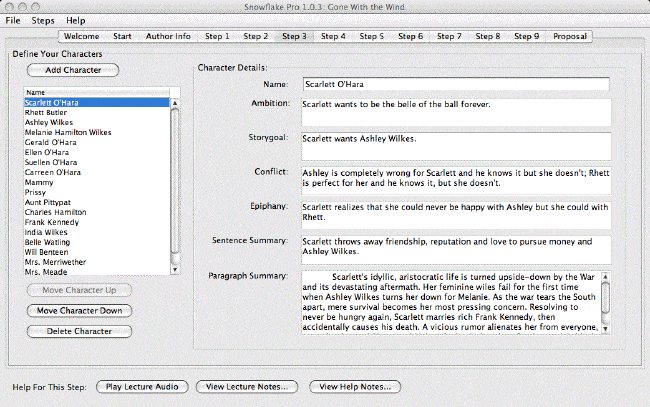The height and width of the screenshot is (407, 650).
Task: Go to the Step 1 tab
Action: click(217, 36)
